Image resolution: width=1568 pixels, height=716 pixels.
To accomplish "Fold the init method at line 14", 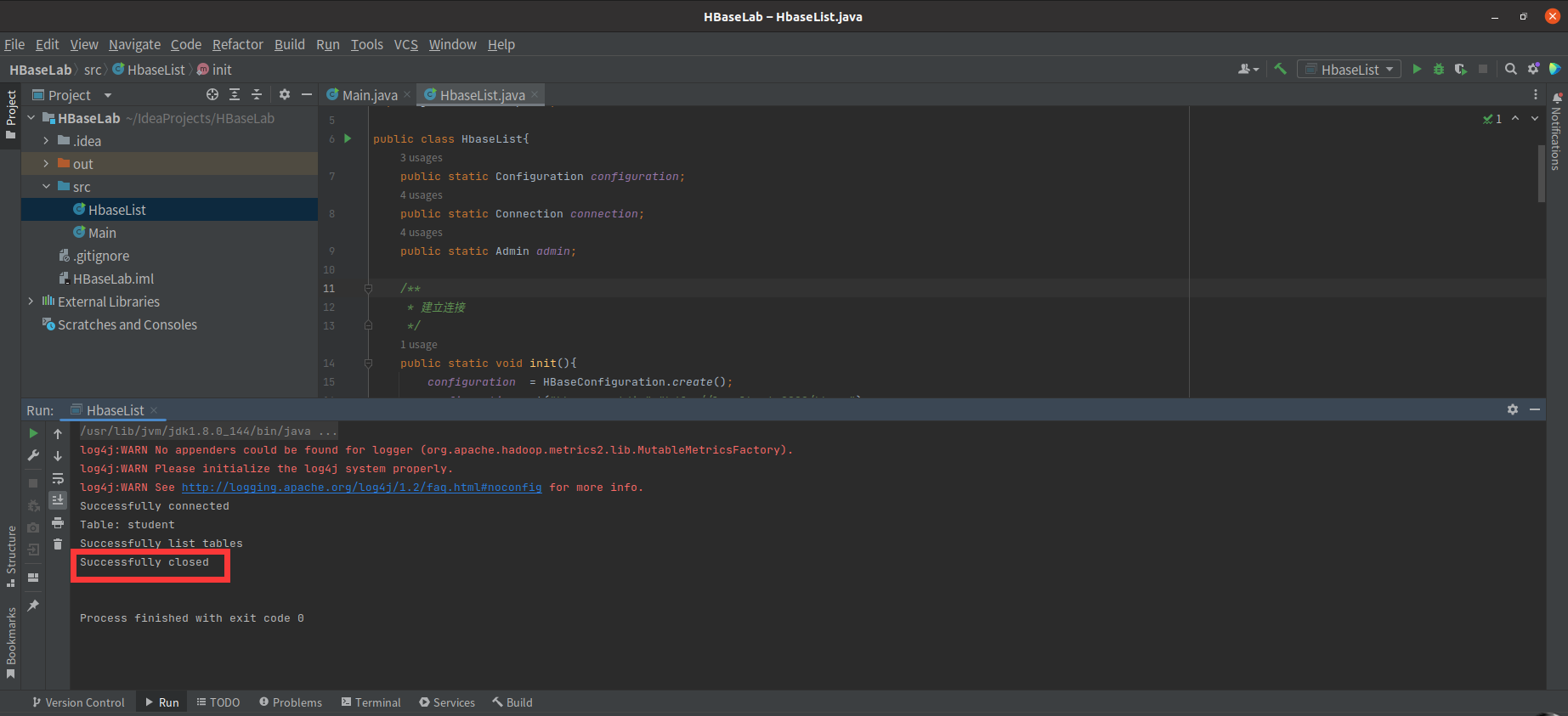I will click(x=368, y=364).
